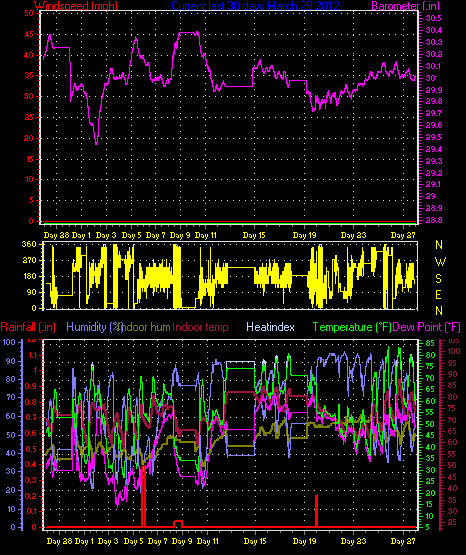Viewport: 466px width, 555px height.
Task: Select '100' on the blue humidity axis
Action: (9, 342)
